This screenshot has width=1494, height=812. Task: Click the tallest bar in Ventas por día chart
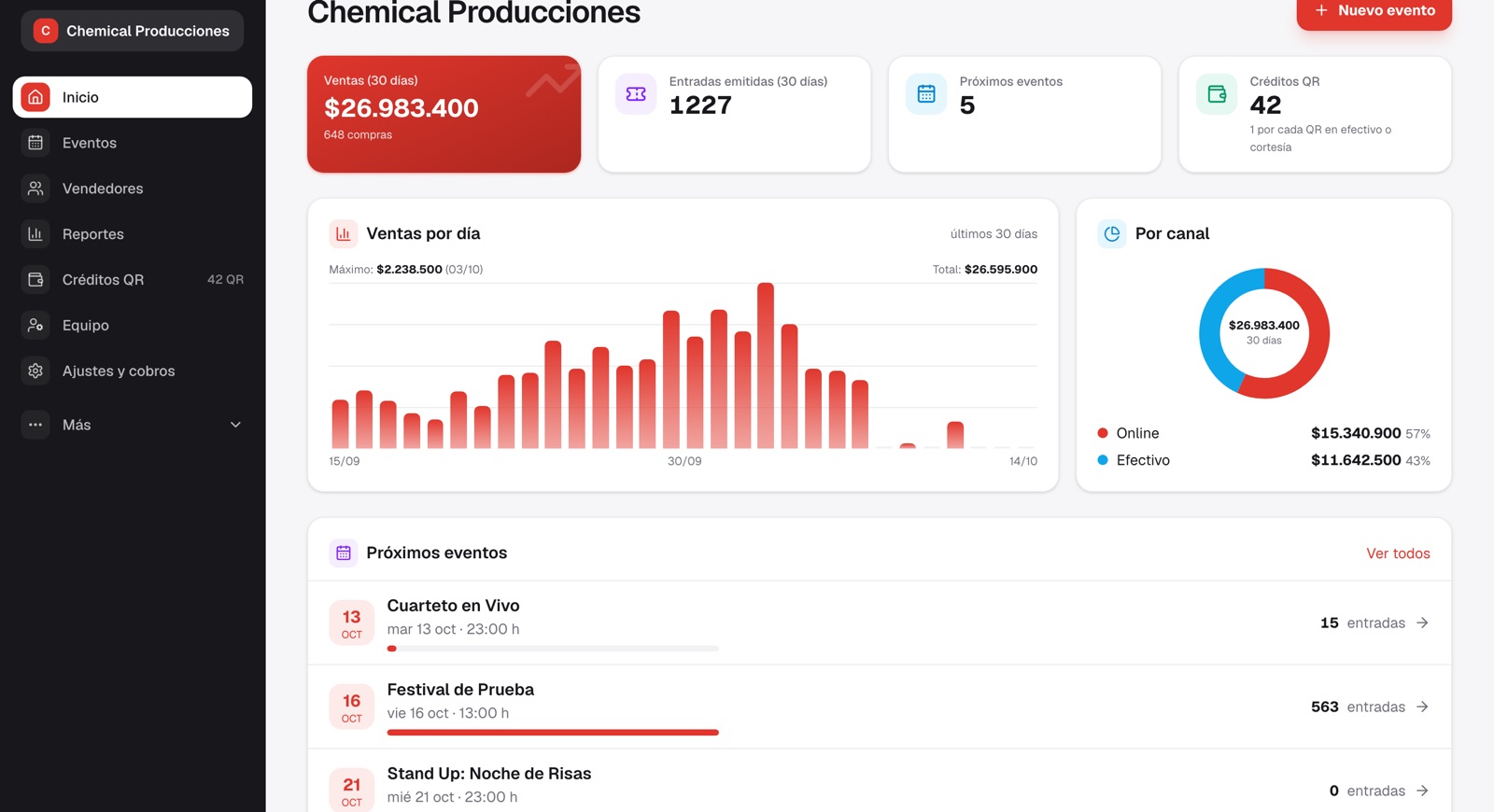pyautogui.click(x=766, y=366)
